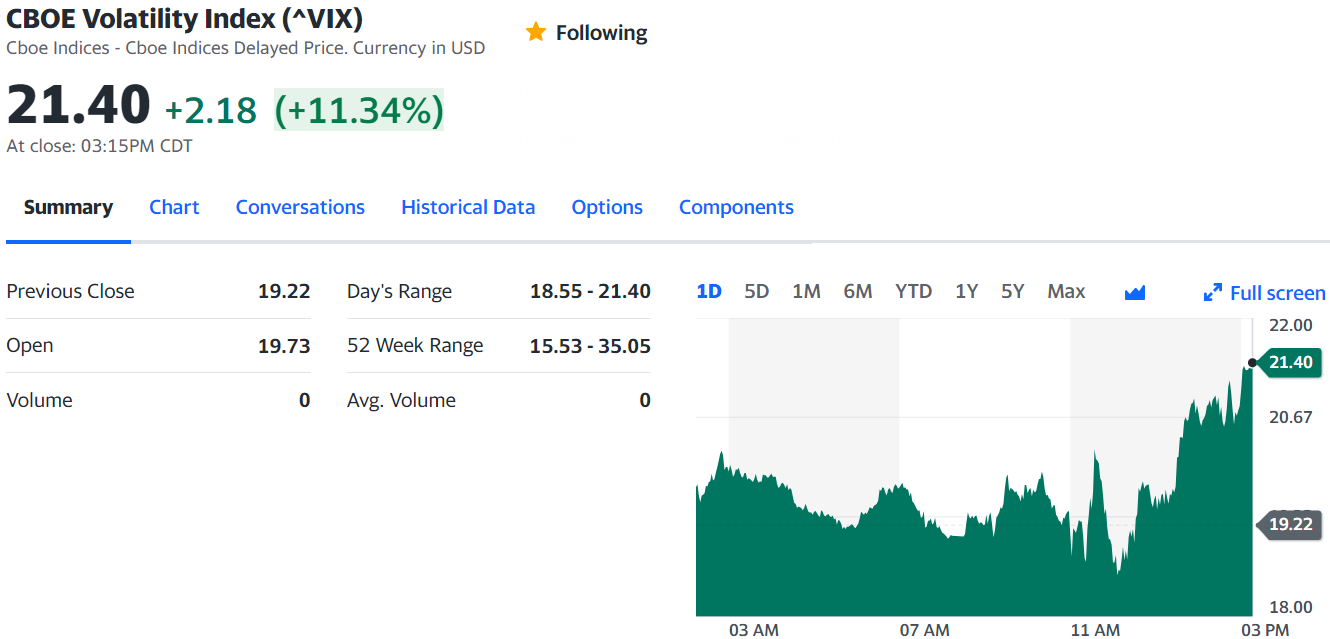Image resolution: width=1330 pixels, height=639 pixels.
Task: Click the Volume label
Action: click(39, 400)
